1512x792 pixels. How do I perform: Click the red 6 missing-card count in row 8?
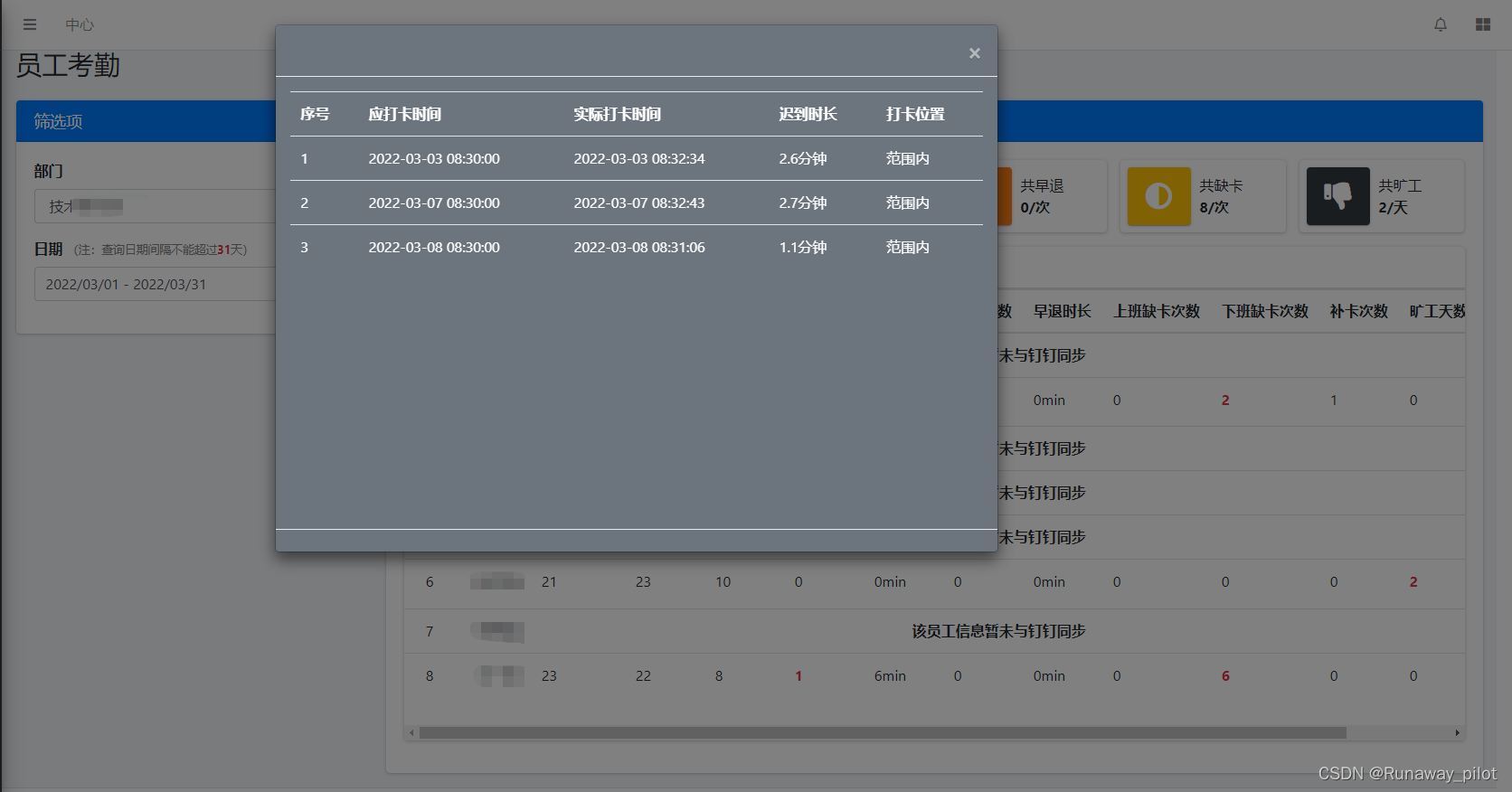1225,675
